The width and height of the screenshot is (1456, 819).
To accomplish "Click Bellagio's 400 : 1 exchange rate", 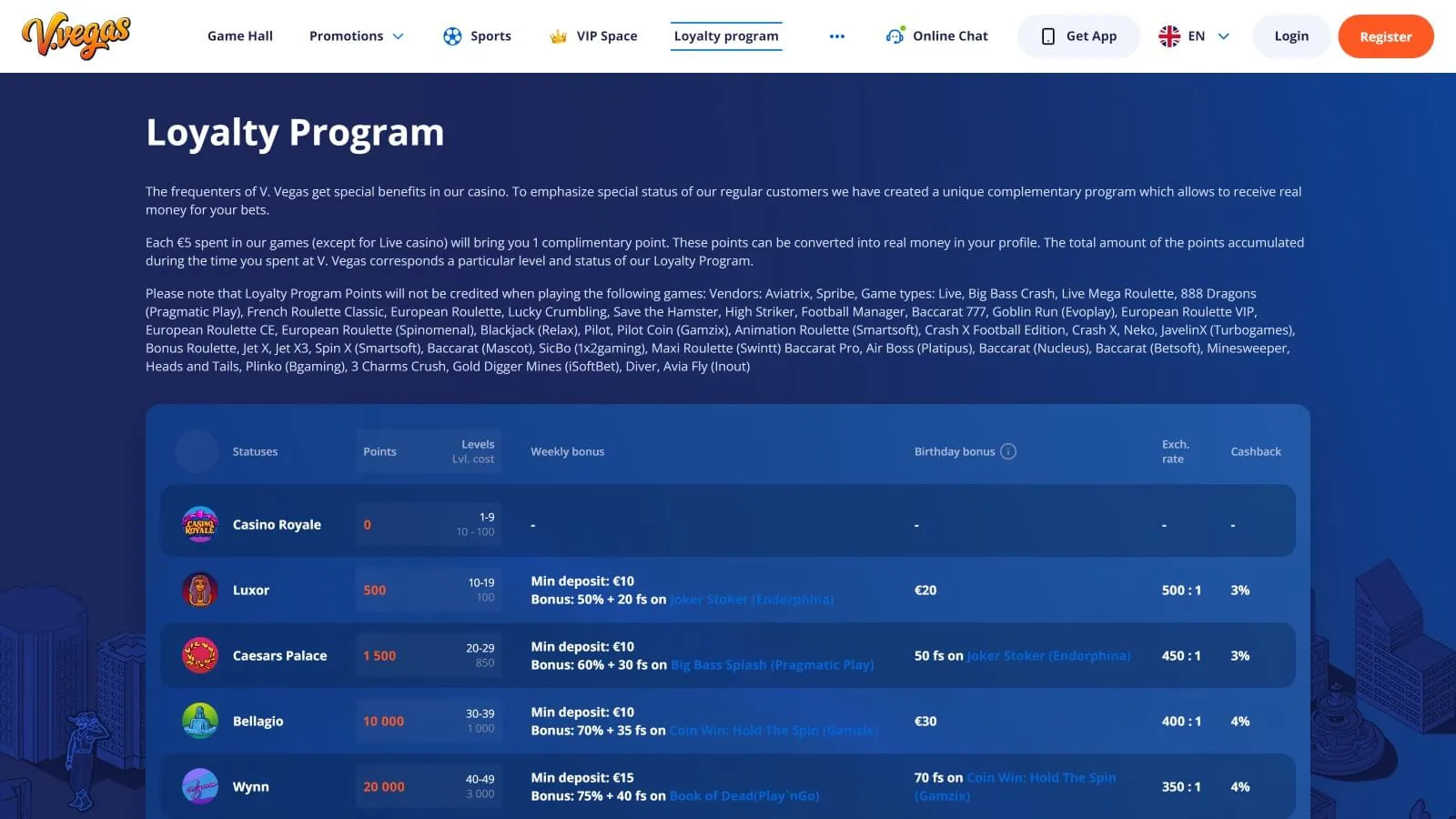I will [x=1181, y=722].
